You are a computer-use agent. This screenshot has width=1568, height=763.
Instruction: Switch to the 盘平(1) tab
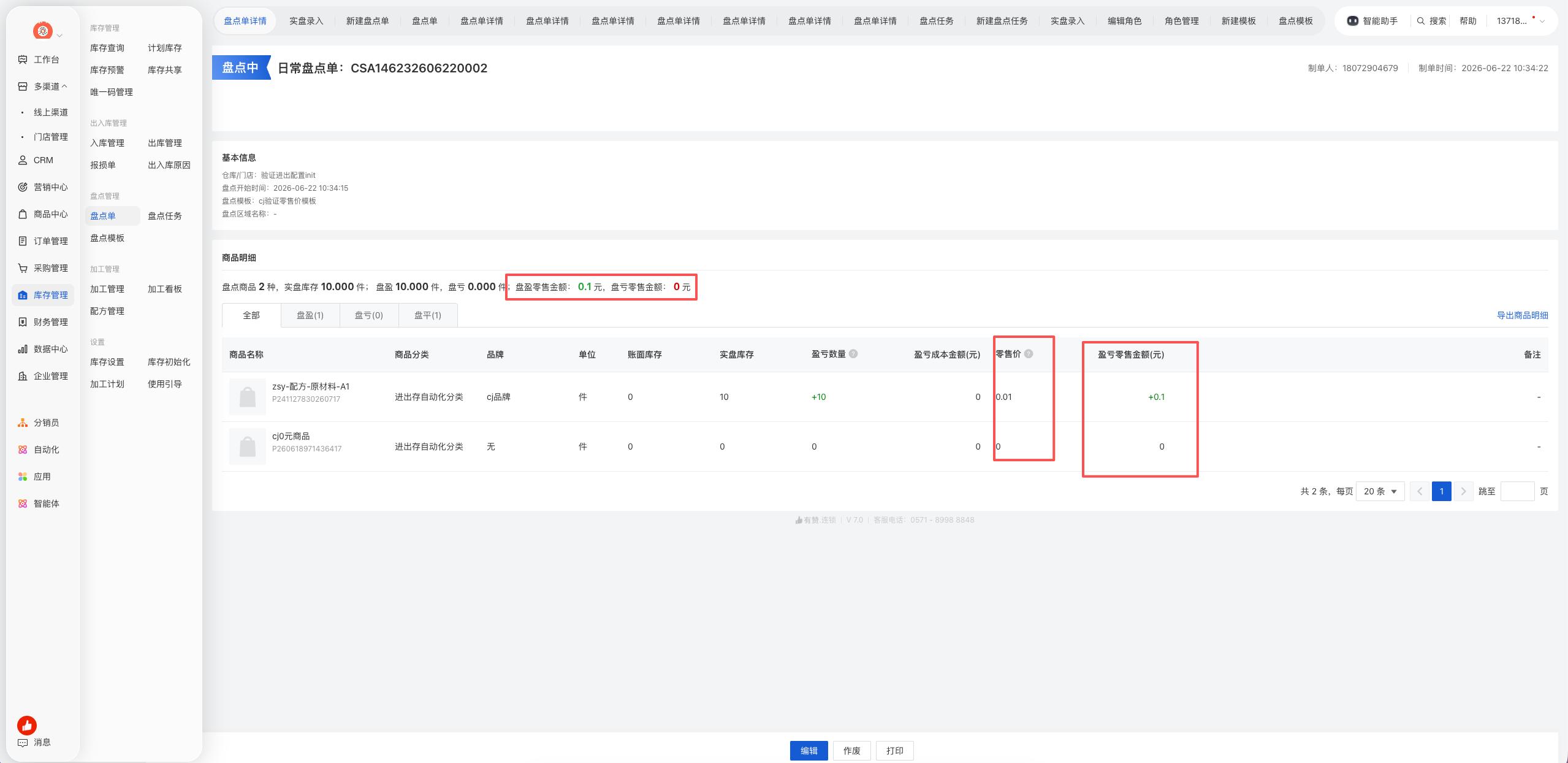click(428, 315)
